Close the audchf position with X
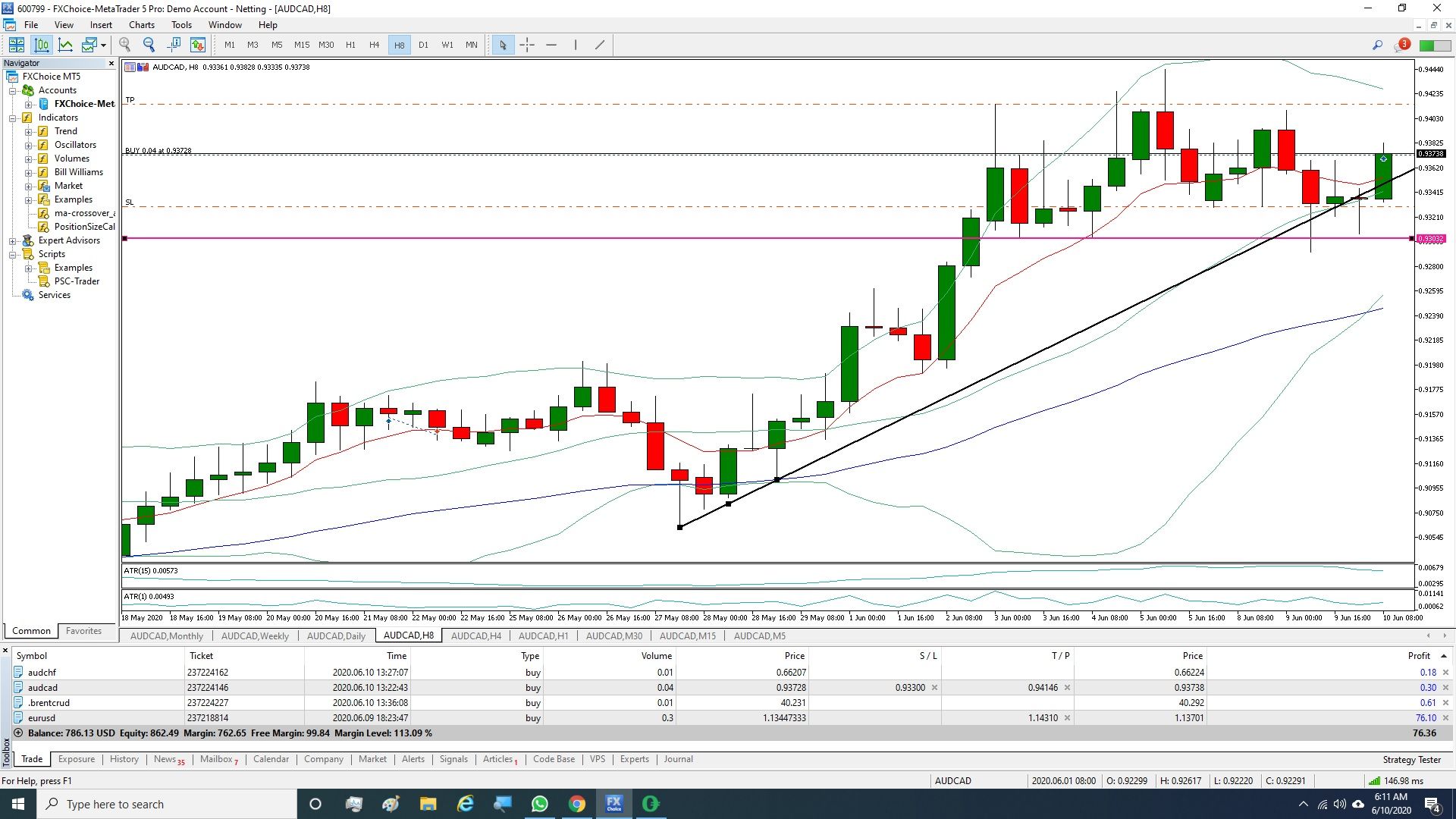This screenshot has height=819, width=1456. pos(1445,673)
